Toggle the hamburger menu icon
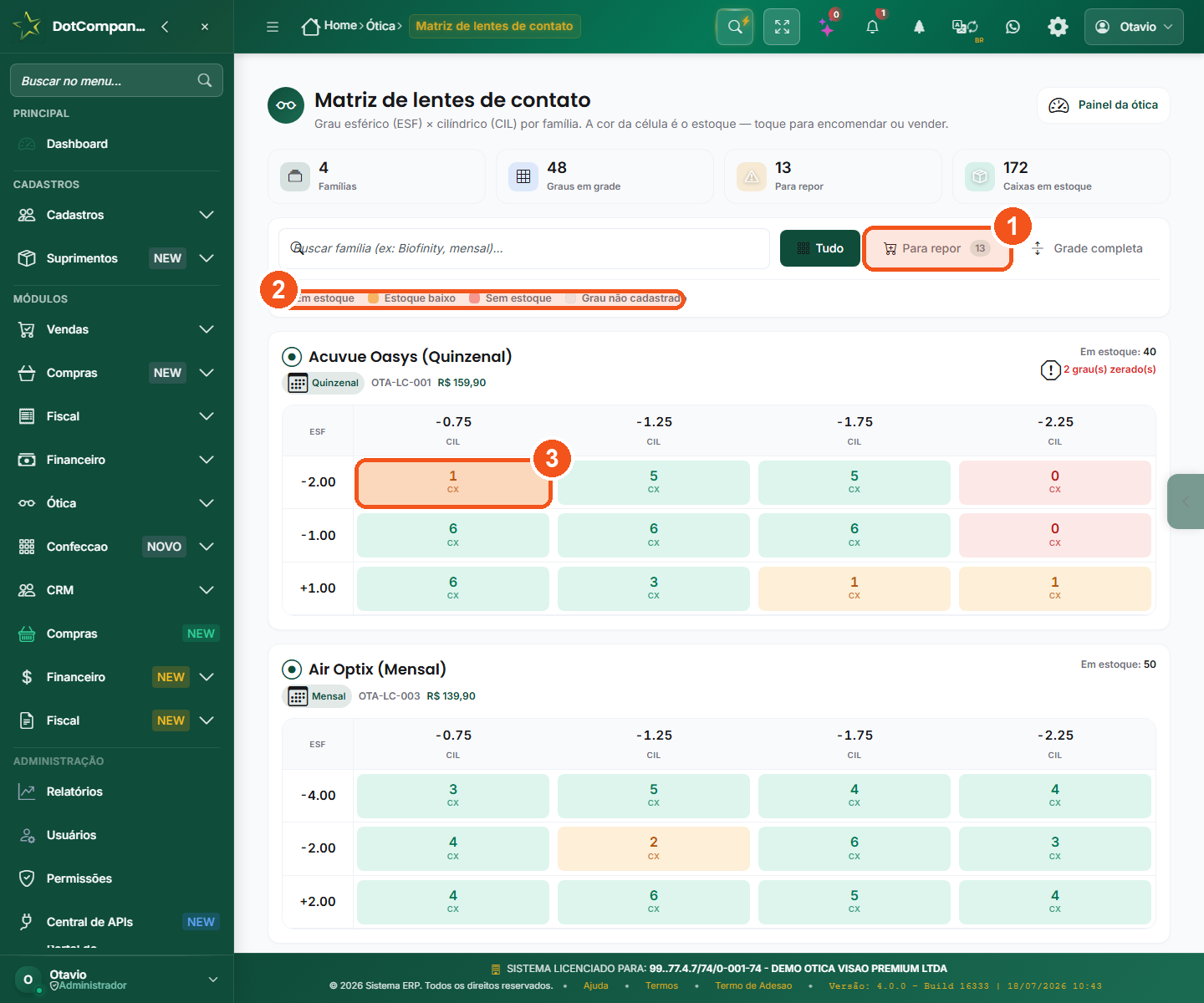The width and height of the screenshot is (1204, 1003). [x=273, y=27]
